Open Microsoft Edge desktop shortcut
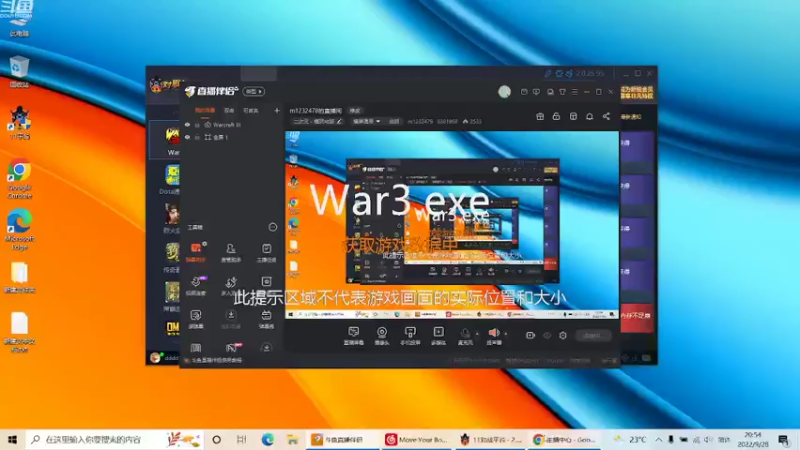Image resolution: width=800 pixels, height=450 pixels. coord(19,230)
